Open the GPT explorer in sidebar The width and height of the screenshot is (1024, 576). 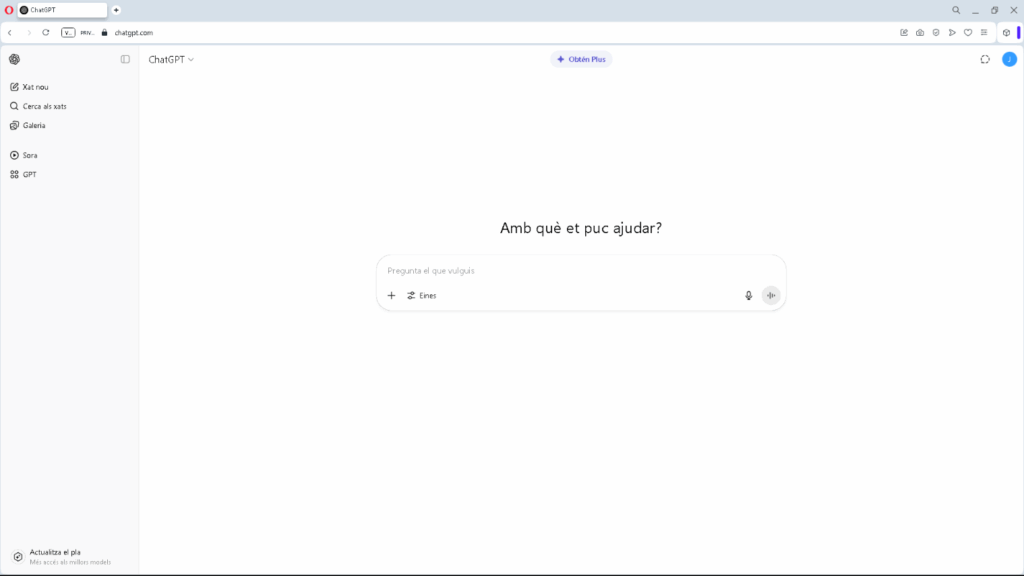coord(69,174)
